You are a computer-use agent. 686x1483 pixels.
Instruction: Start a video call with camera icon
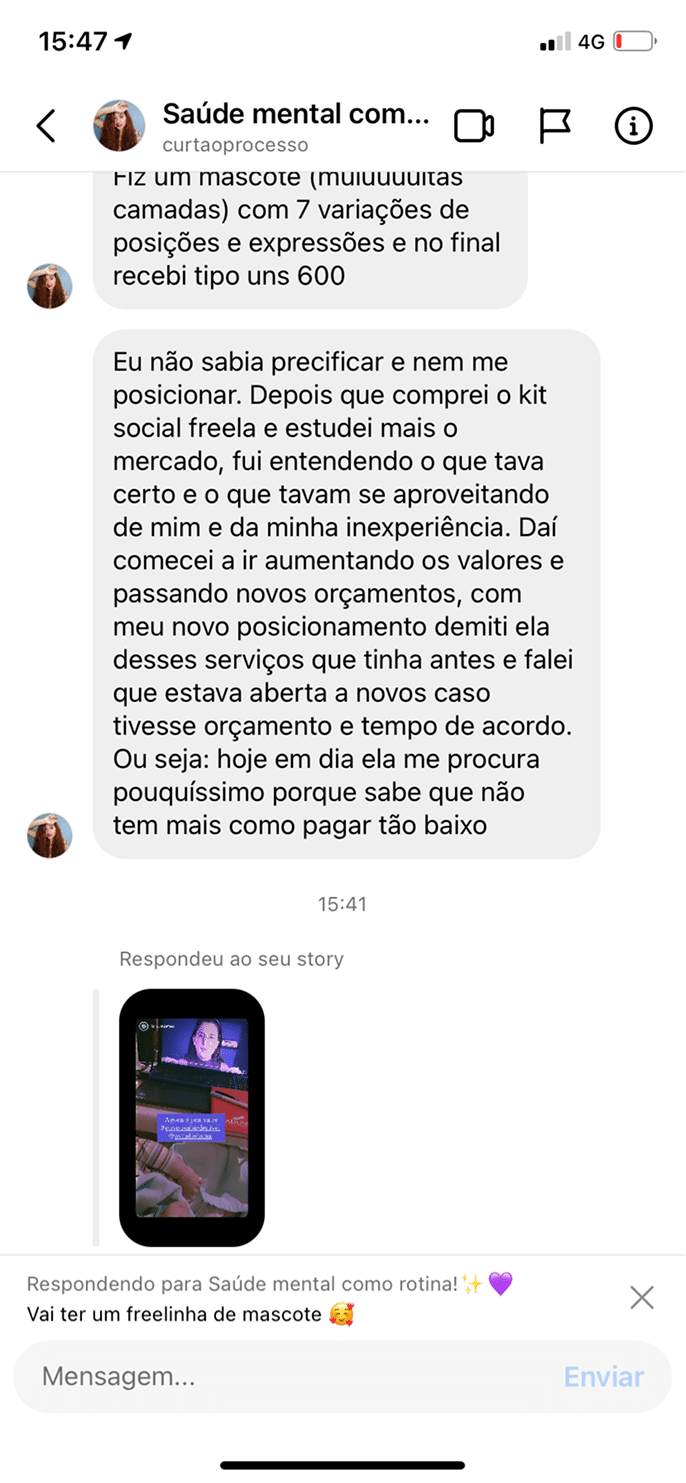coord(474,126)
